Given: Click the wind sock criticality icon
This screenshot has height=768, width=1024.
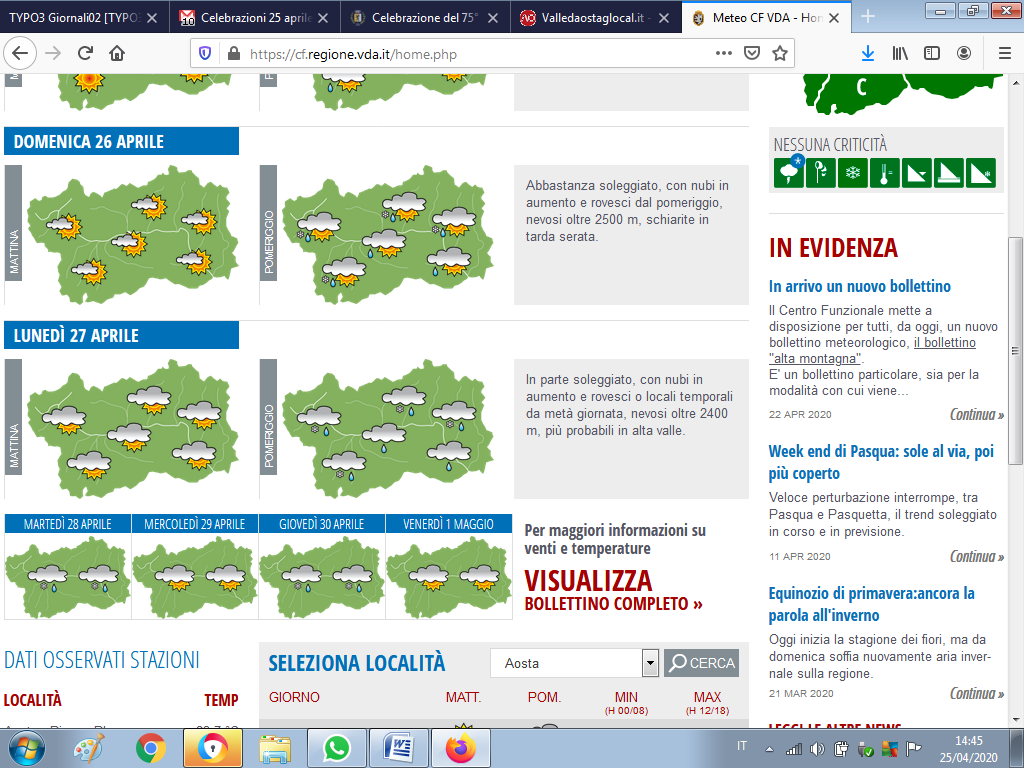Looking at the screenshot, I should point(821,173).
